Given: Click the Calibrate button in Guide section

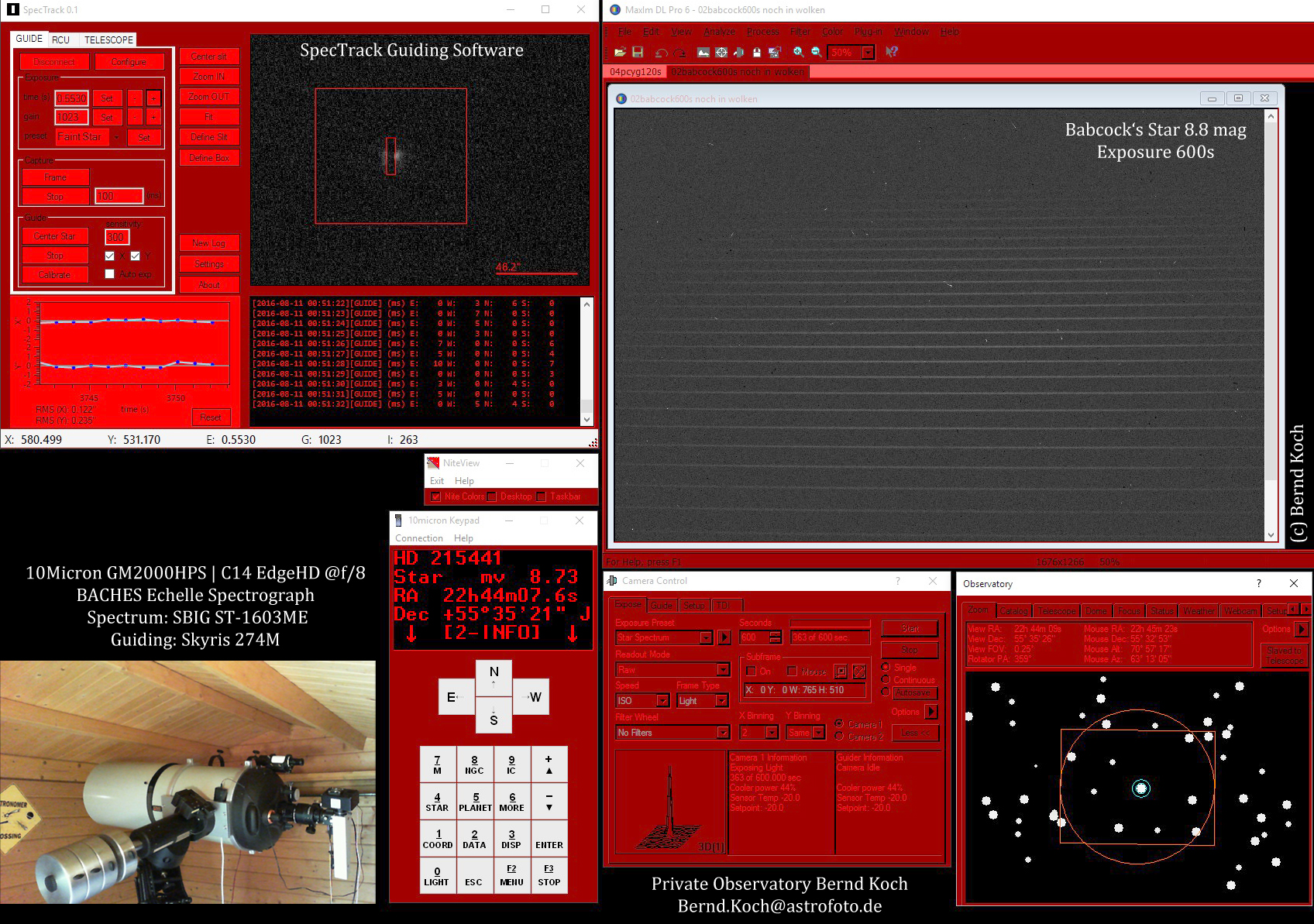Looking at the screenshot, I should click(x=55, y=275).
